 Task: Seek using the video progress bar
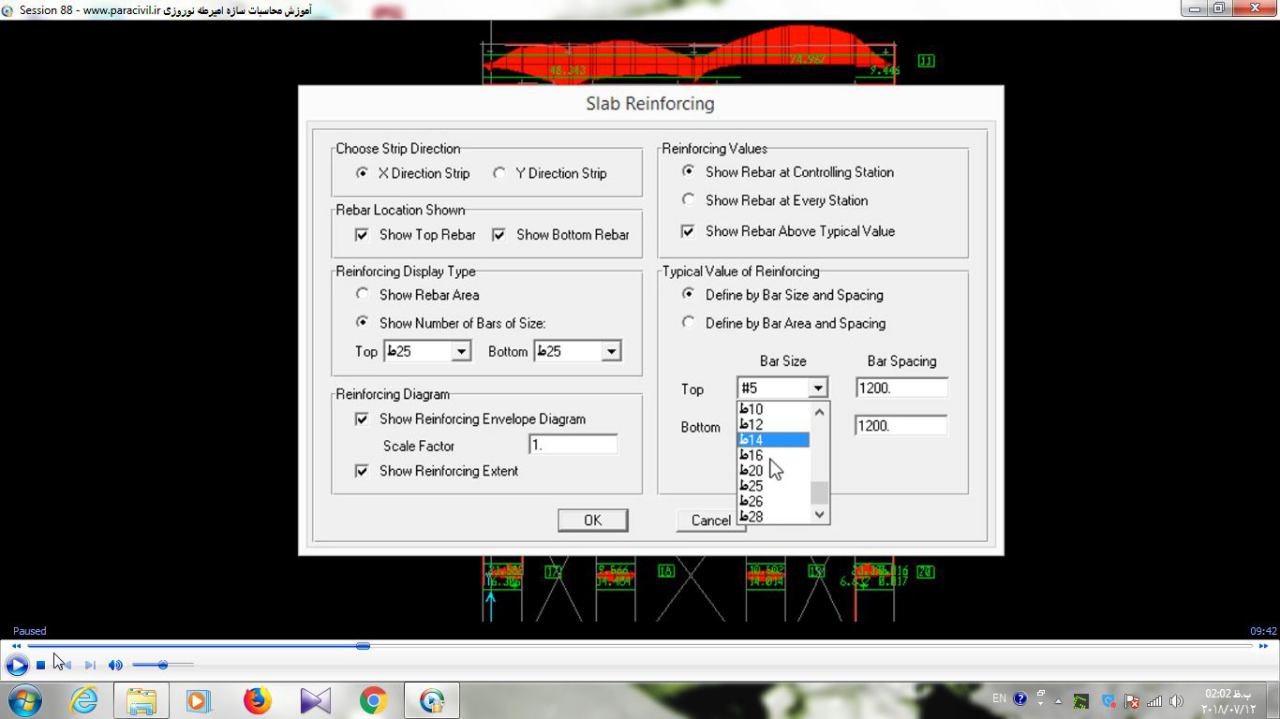click(x=640, y=646)
